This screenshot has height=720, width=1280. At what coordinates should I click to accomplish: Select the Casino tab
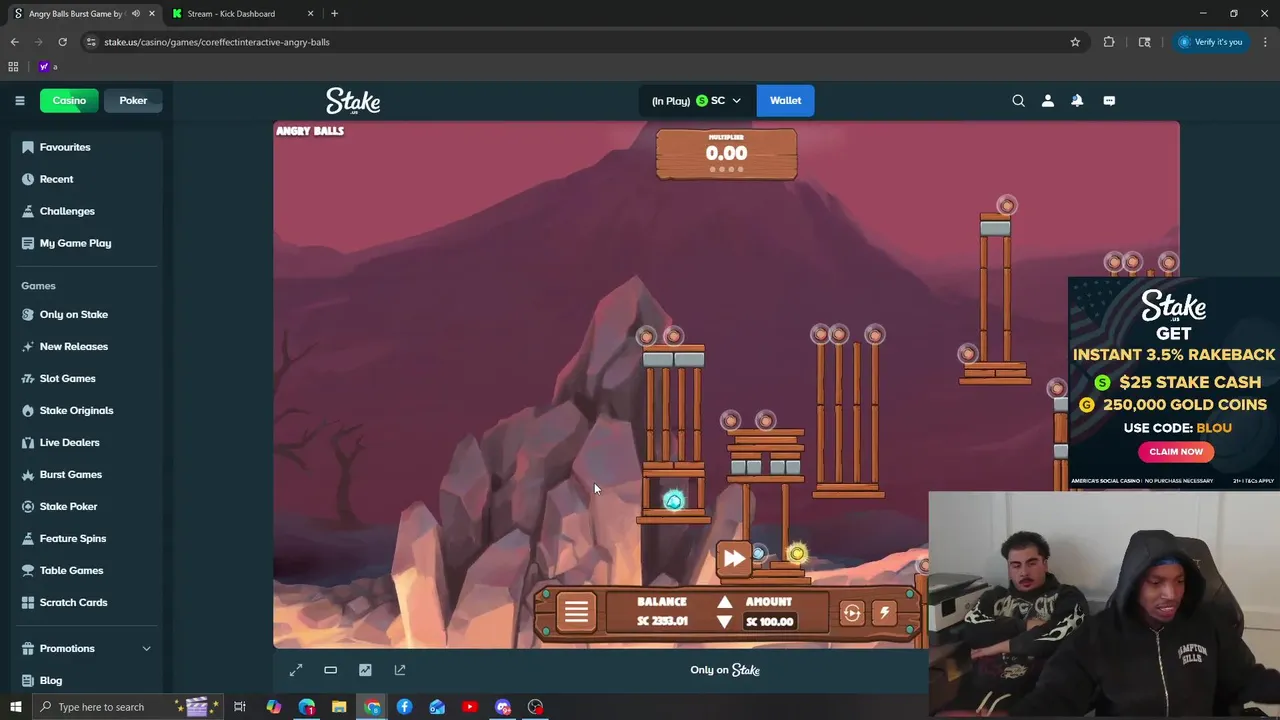coord(69,100)
